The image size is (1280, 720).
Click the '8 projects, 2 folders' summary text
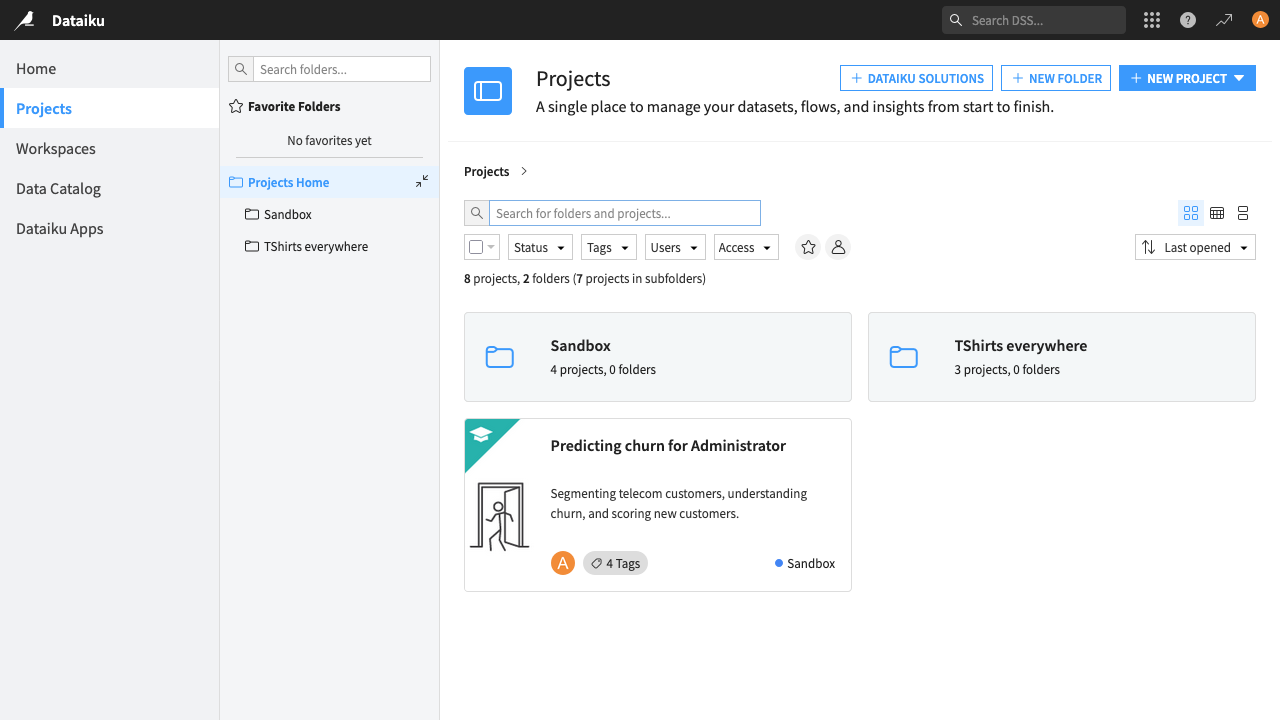585,278
